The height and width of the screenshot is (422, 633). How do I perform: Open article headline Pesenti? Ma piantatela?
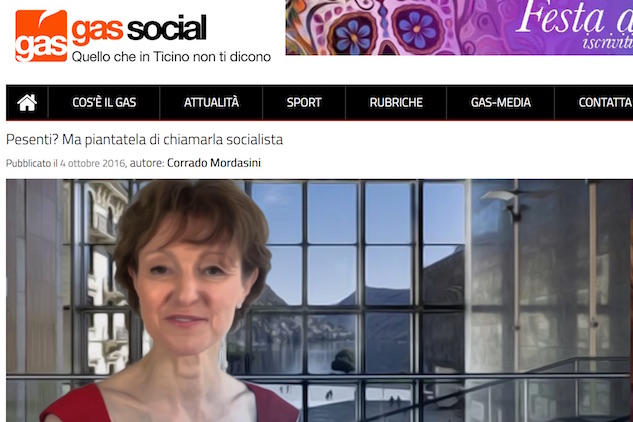pyautogui.click(x=144, y=140)
